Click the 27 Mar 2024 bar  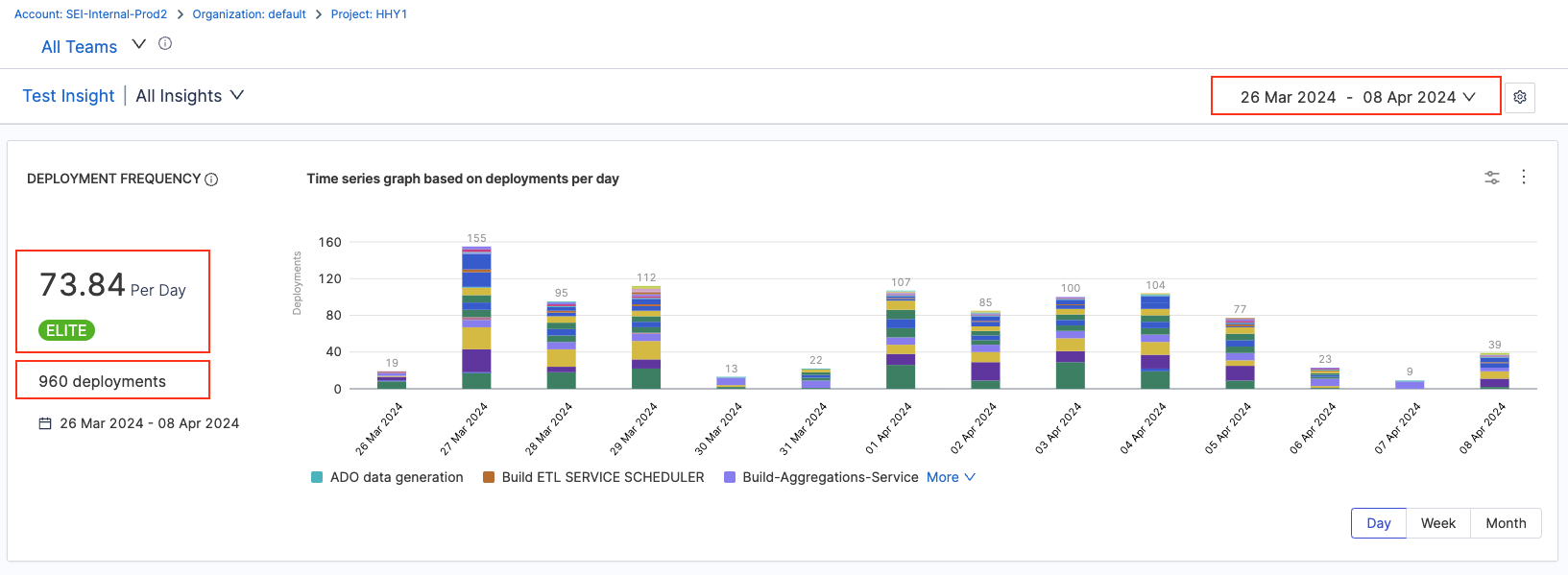(476, 317)
